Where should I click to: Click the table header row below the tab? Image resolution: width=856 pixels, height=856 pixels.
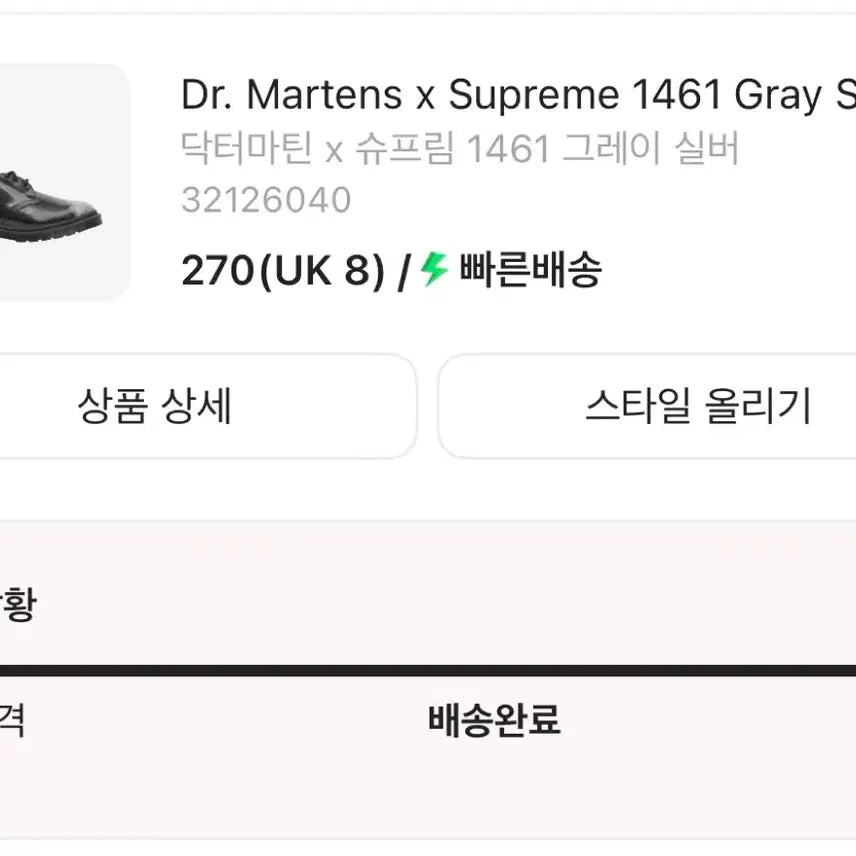[x=428, y=719]
